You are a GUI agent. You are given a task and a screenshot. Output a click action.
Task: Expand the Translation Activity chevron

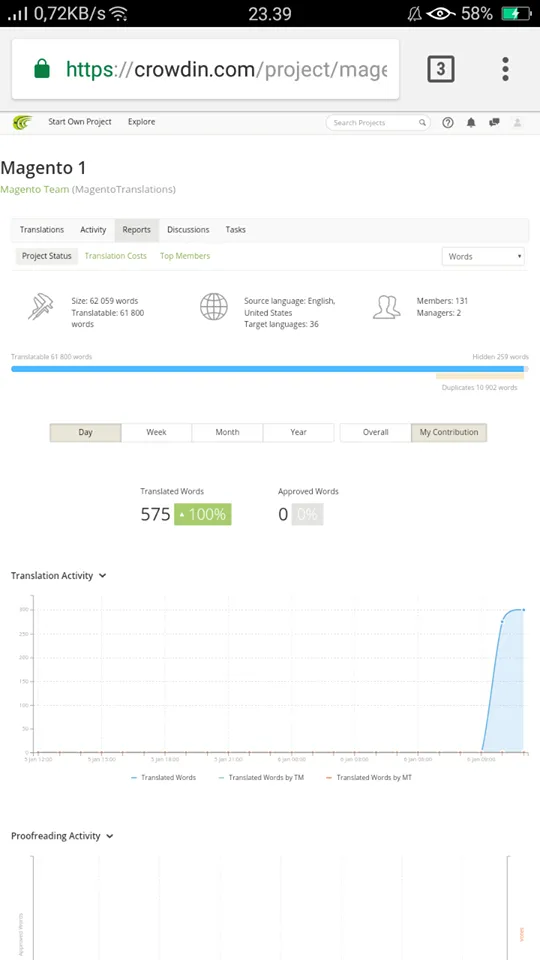[x=102, y=576]
